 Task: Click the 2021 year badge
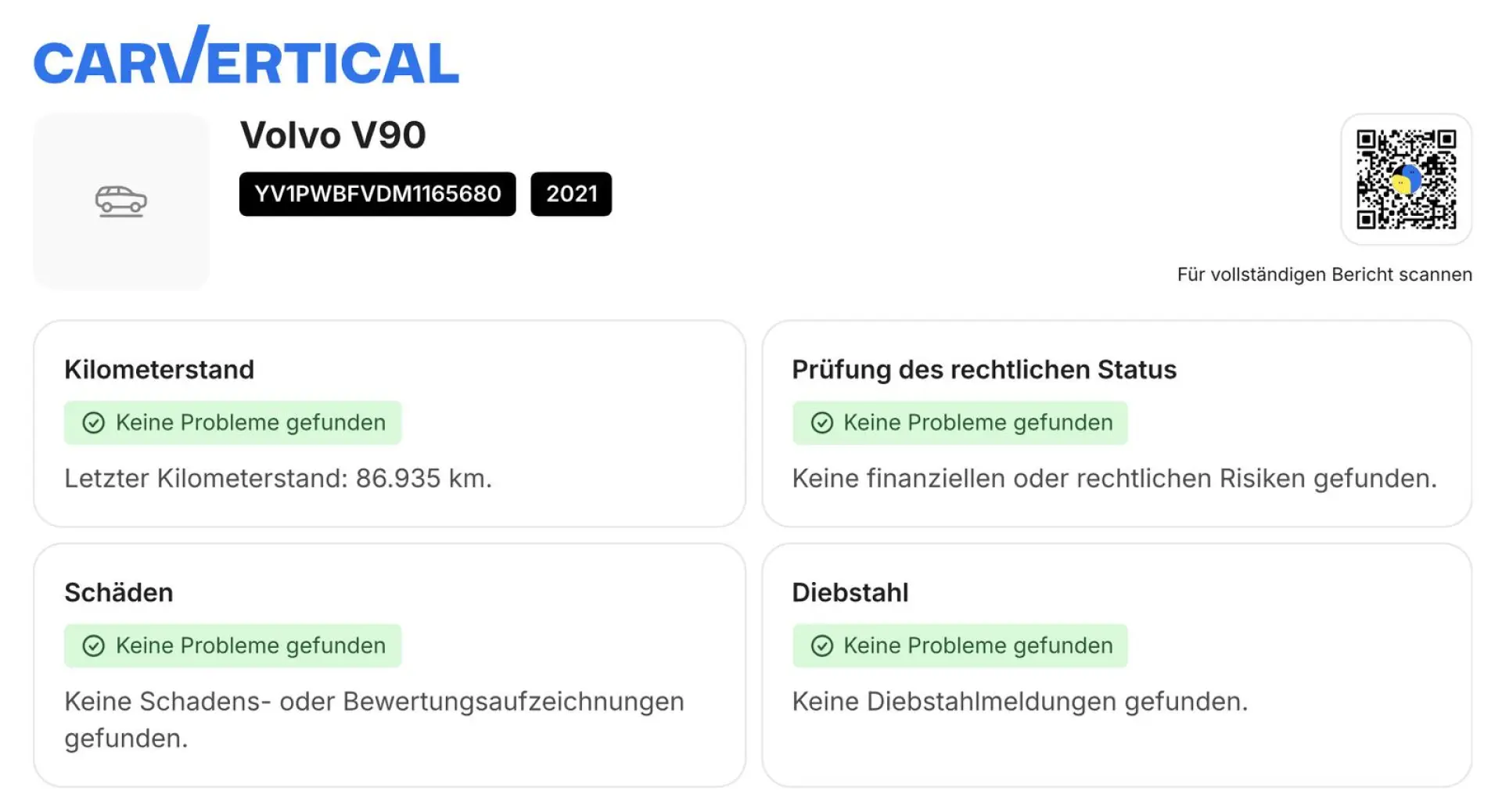click(571, 194)
